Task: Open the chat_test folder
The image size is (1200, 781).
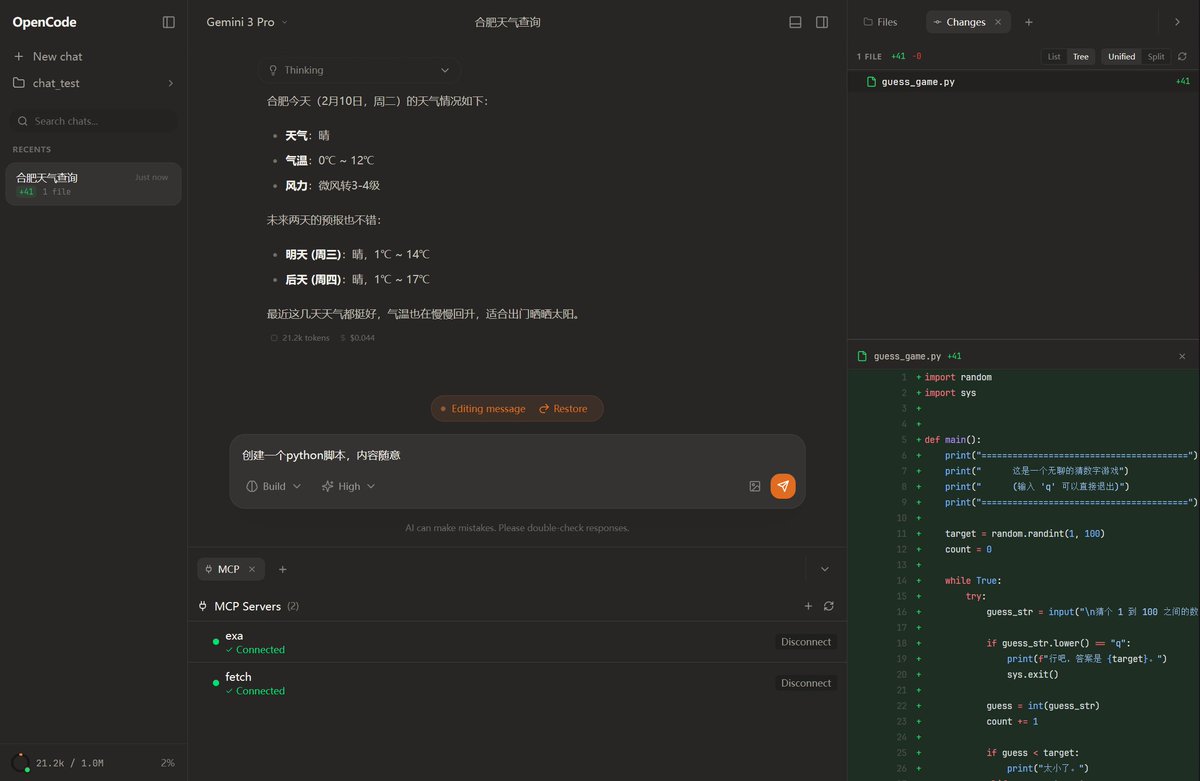Action: 56,83
